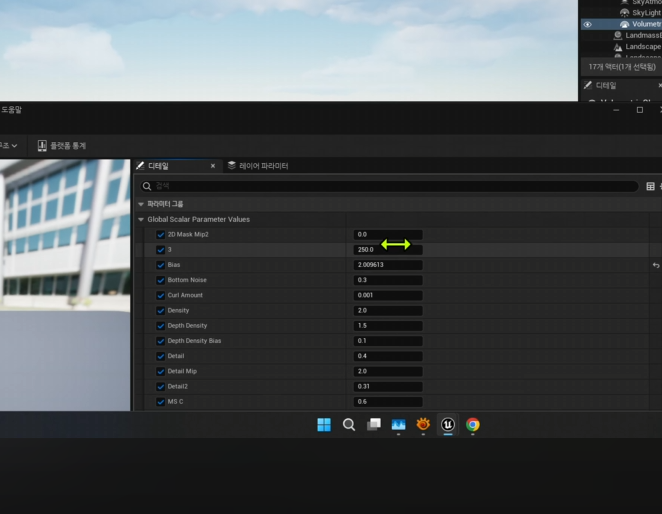The width and height of the screenshot is (662, 514).
Task: Collapse Global Scalar Parameter Values group
Action: pos(141,220)
